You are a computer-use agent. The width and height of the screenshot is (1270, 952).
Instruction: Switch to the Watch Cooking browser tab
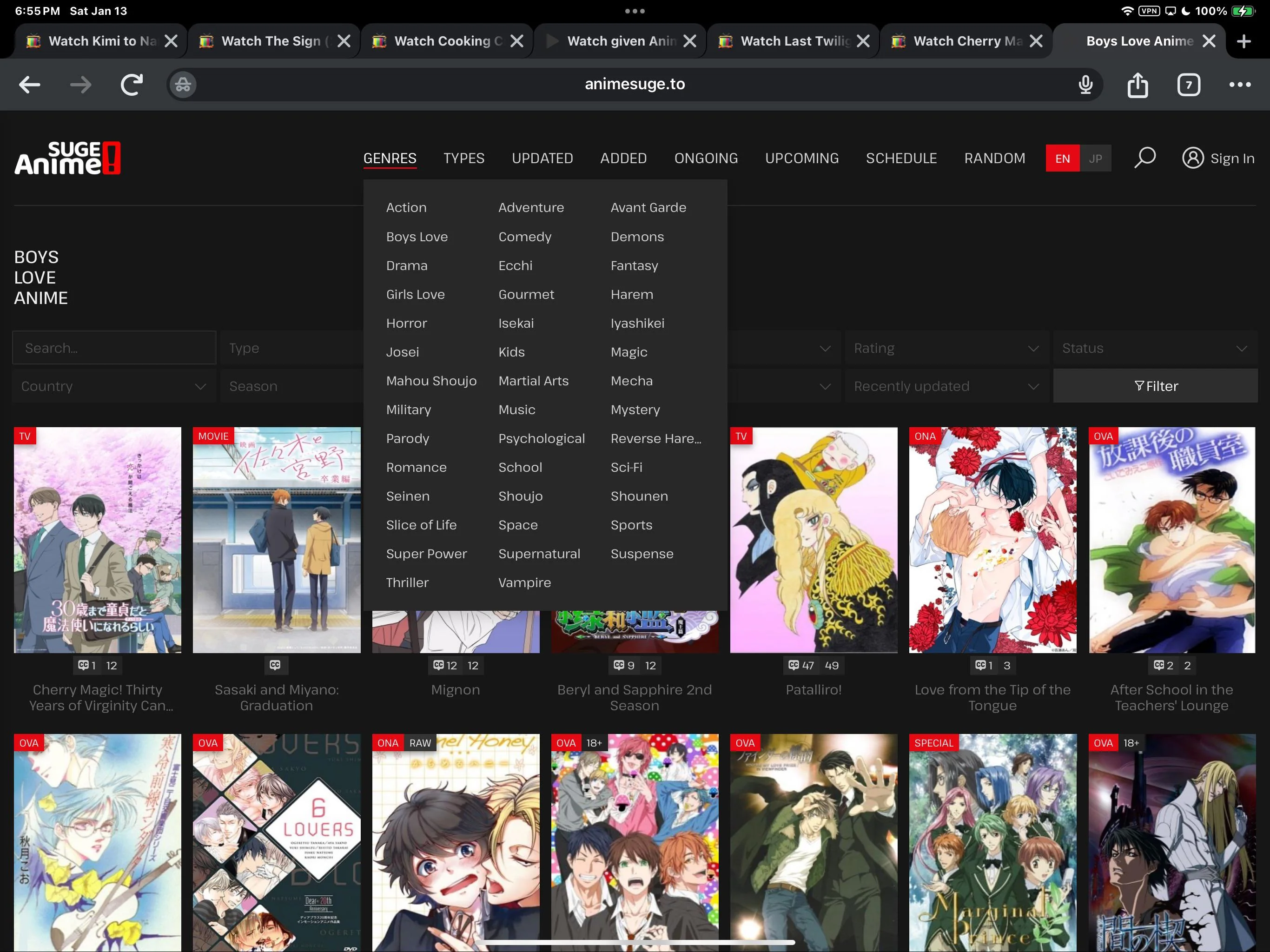click(x=442, y=40)
